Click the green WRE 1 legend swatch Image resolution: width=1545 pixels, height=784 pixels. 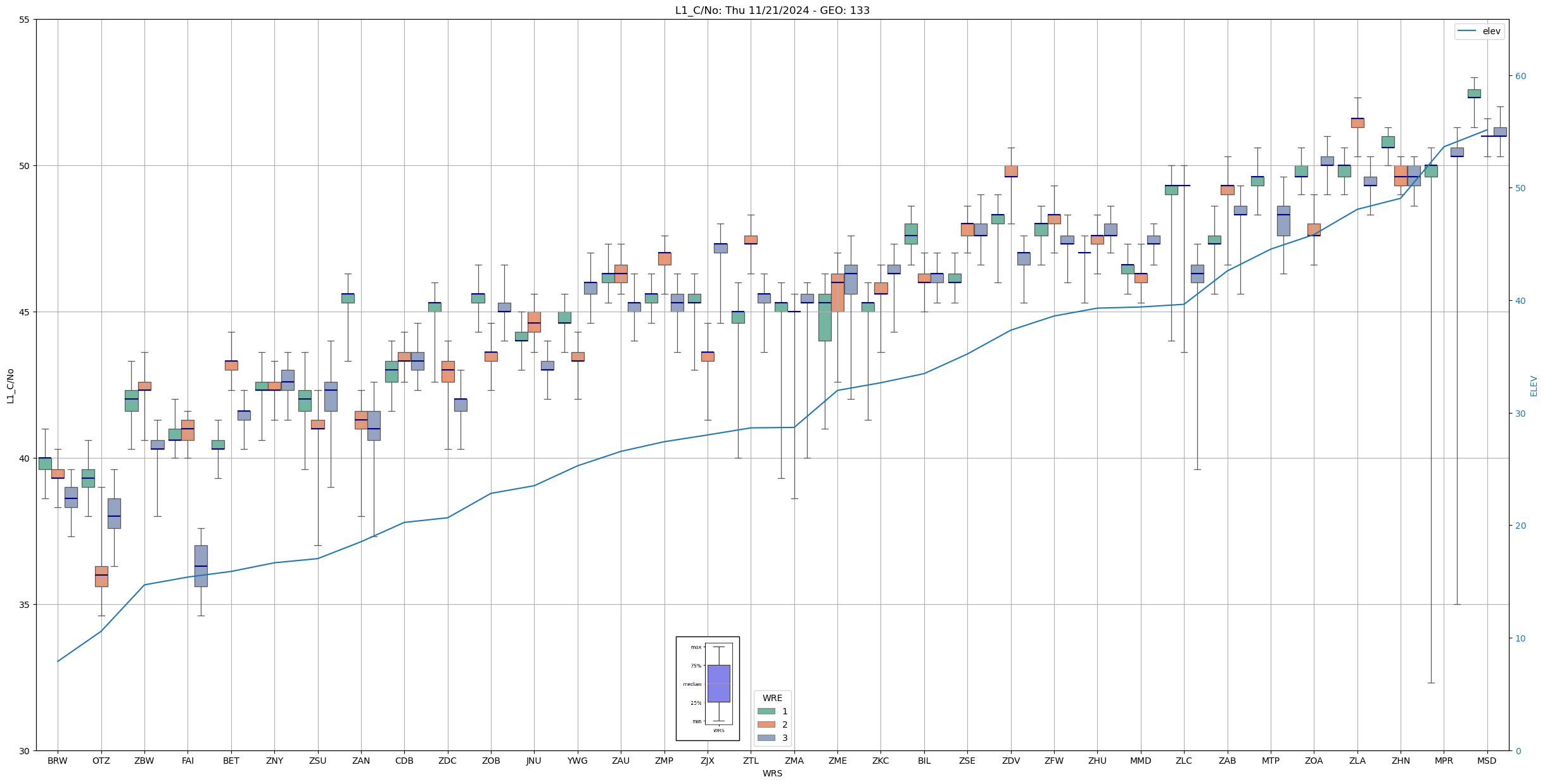(x=766, y=711)
